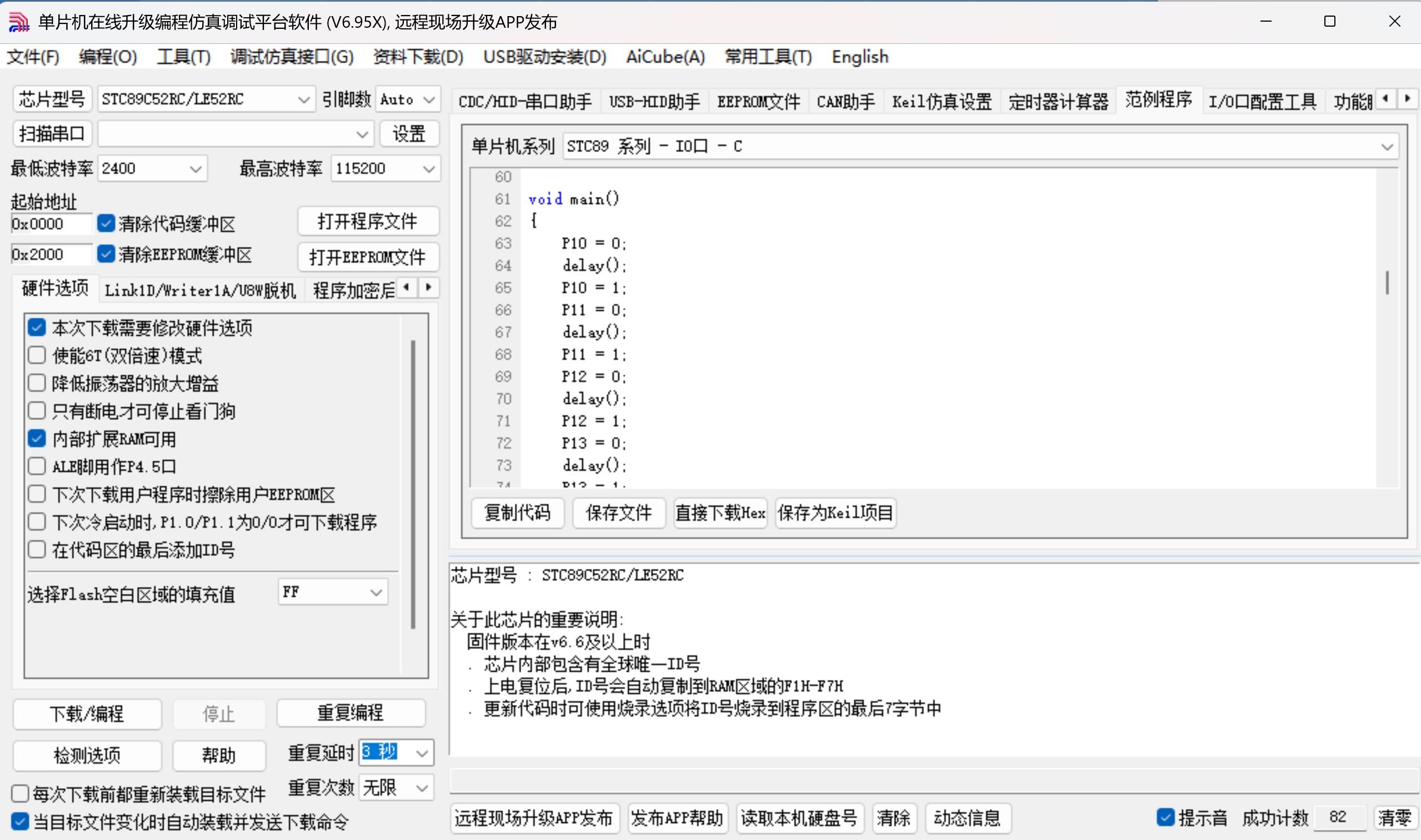Click 复制代码 button

(518, 513)
